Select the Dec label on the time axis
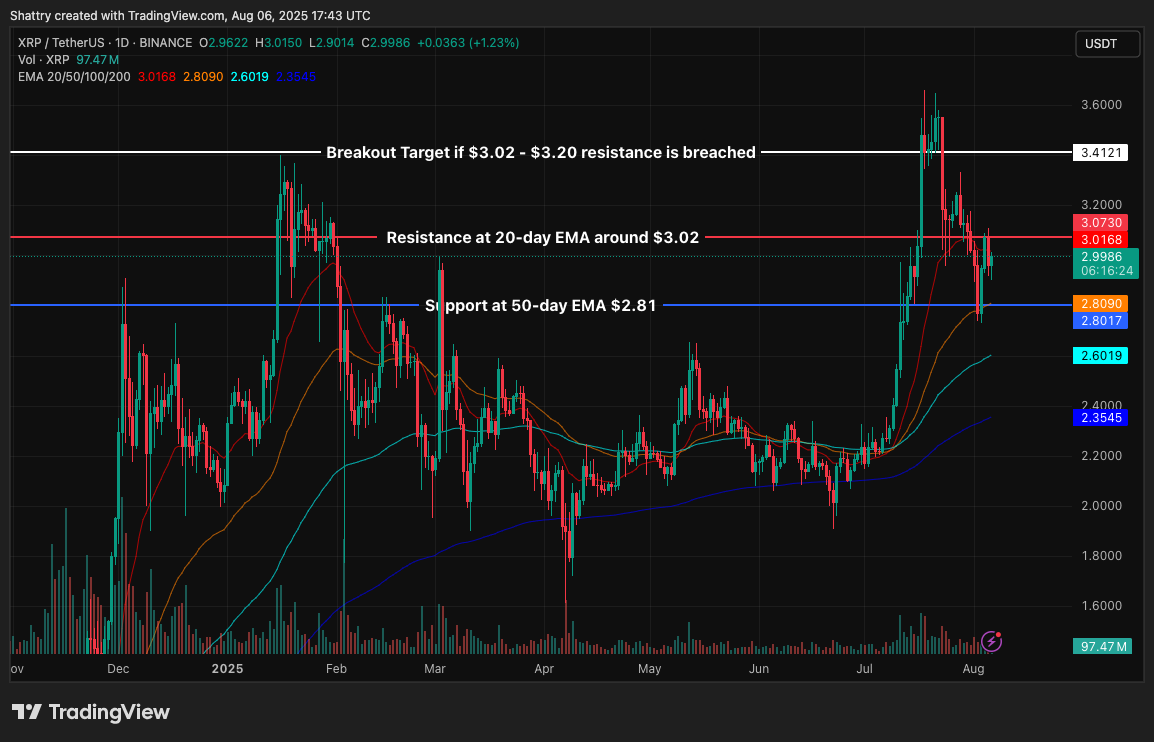Viewport: 1154px width, 742px height. [x=118, y=668]
